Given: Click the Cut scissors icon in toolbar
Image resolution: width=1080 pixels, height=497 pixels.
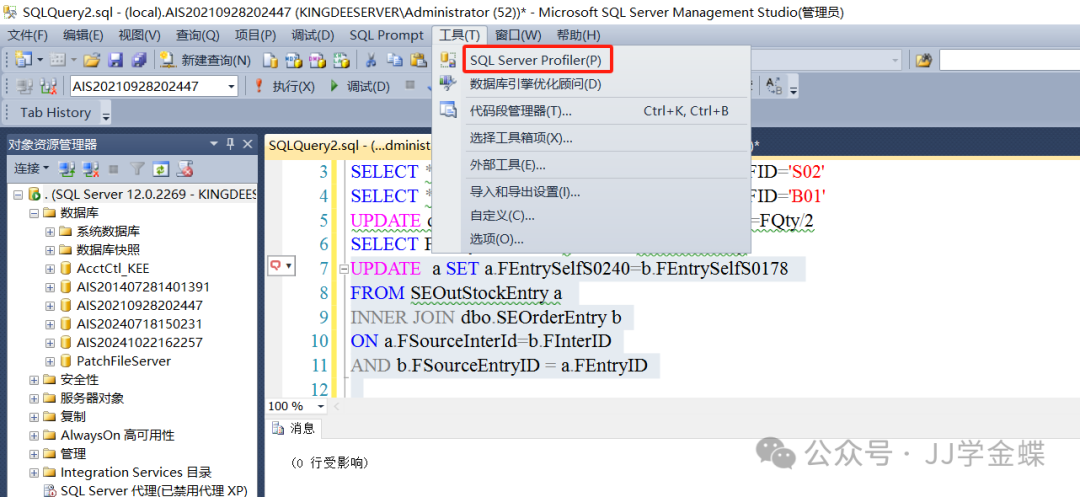Looking at the screenshot, I should pos(371,61).
